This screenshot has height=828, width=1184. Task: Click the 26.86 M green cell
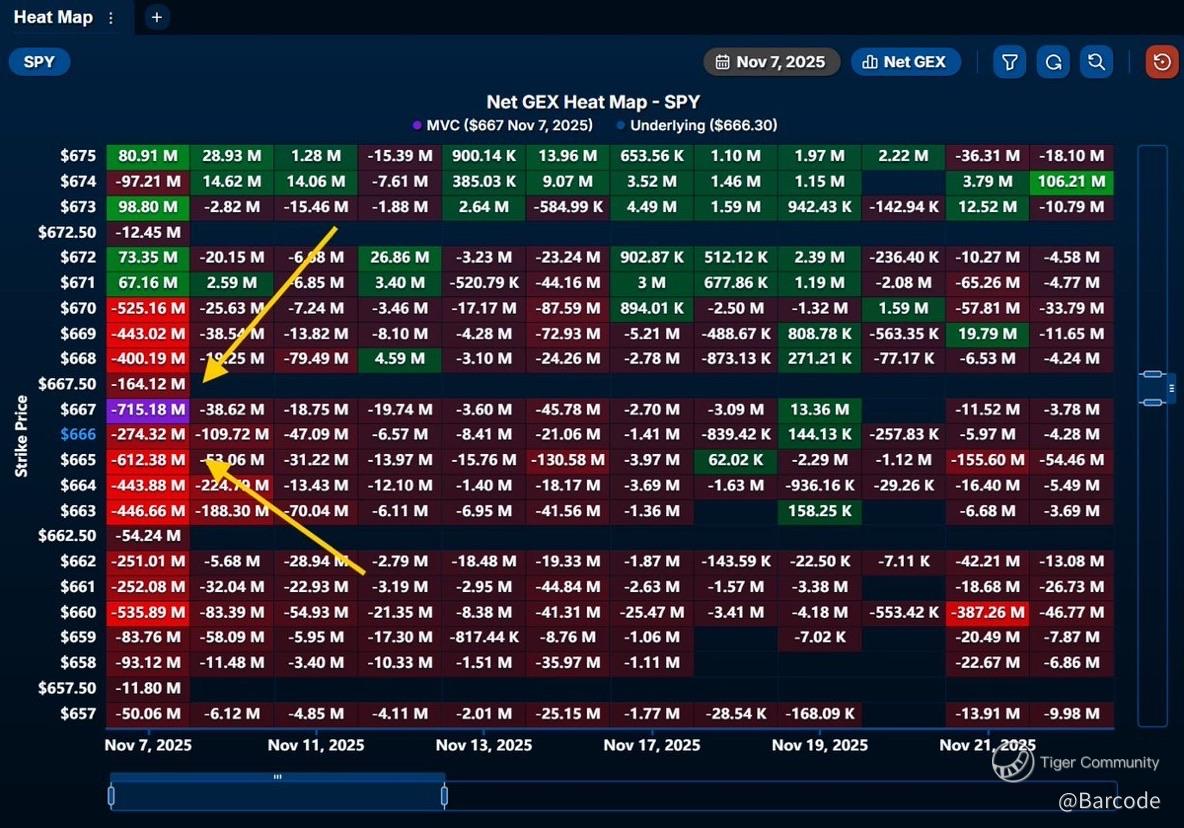point(399,257)
